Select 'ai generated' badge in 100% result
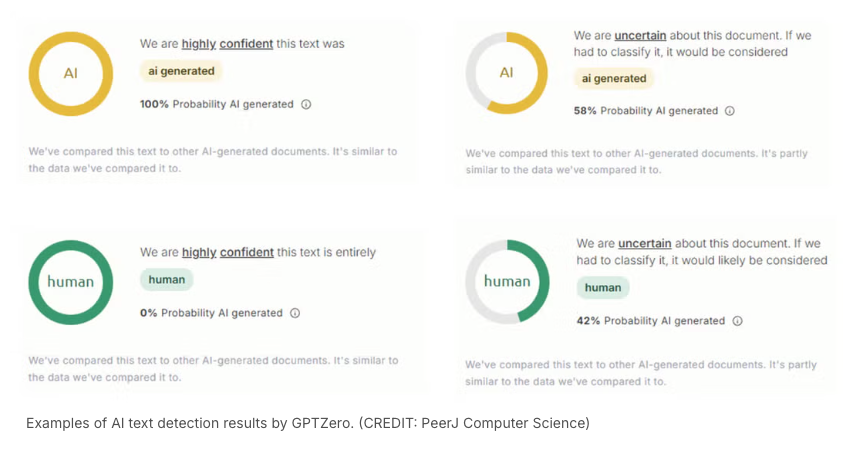The image size is (857, 452). [181, 71]
